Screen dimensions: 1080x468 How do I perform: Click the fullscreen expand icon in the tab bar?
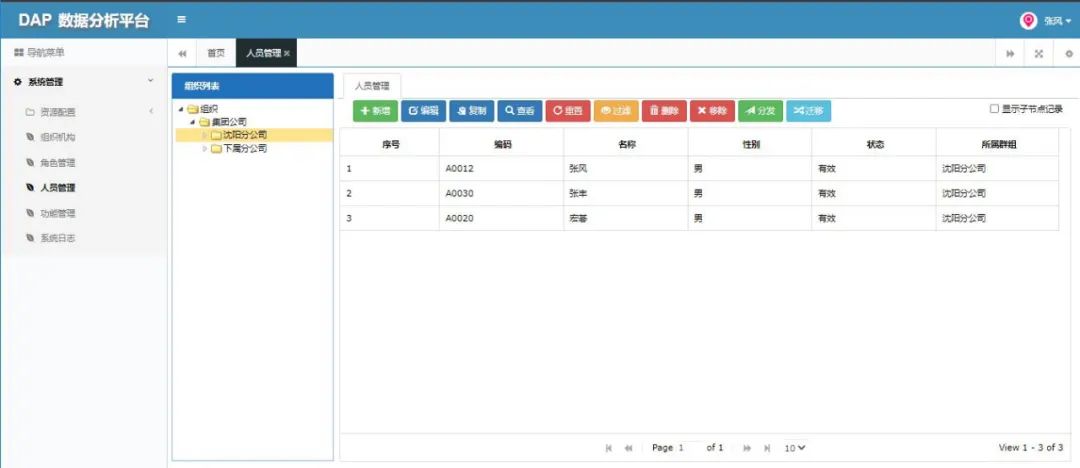coord(1039,54)
